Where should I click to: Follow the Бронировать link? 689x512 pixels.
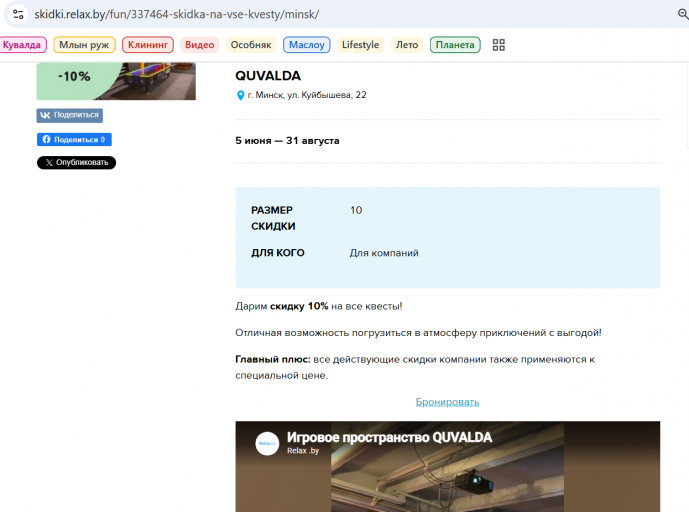click(447, 402)
